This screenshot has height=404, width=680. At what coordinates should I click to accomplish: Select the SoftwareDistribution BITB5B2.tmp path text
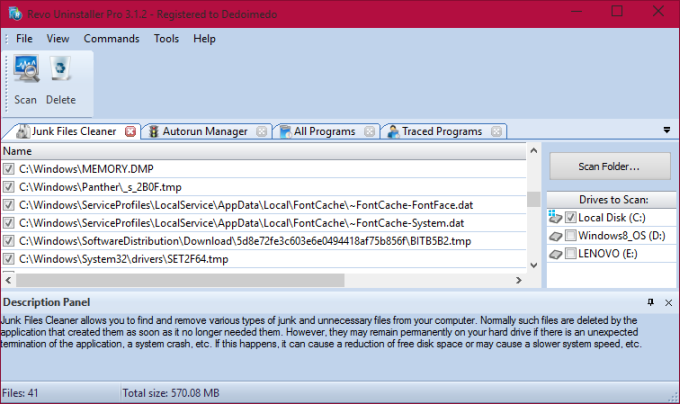pos(245,241)
